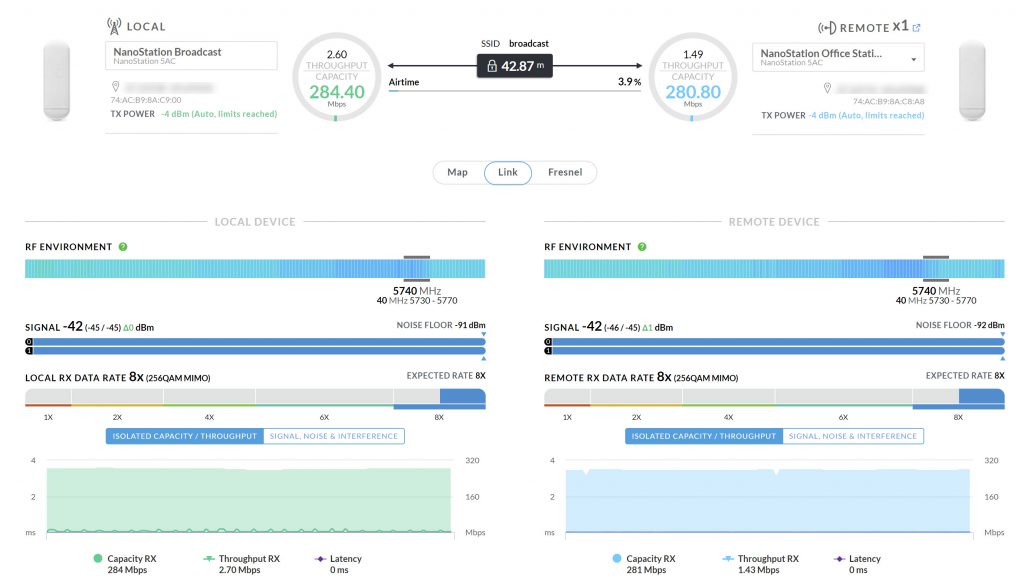This screenshot has width=1024, height=585.
Task: Click remote MAC address 74:AC:B9:8A:C8:A8
Action: 889,101
